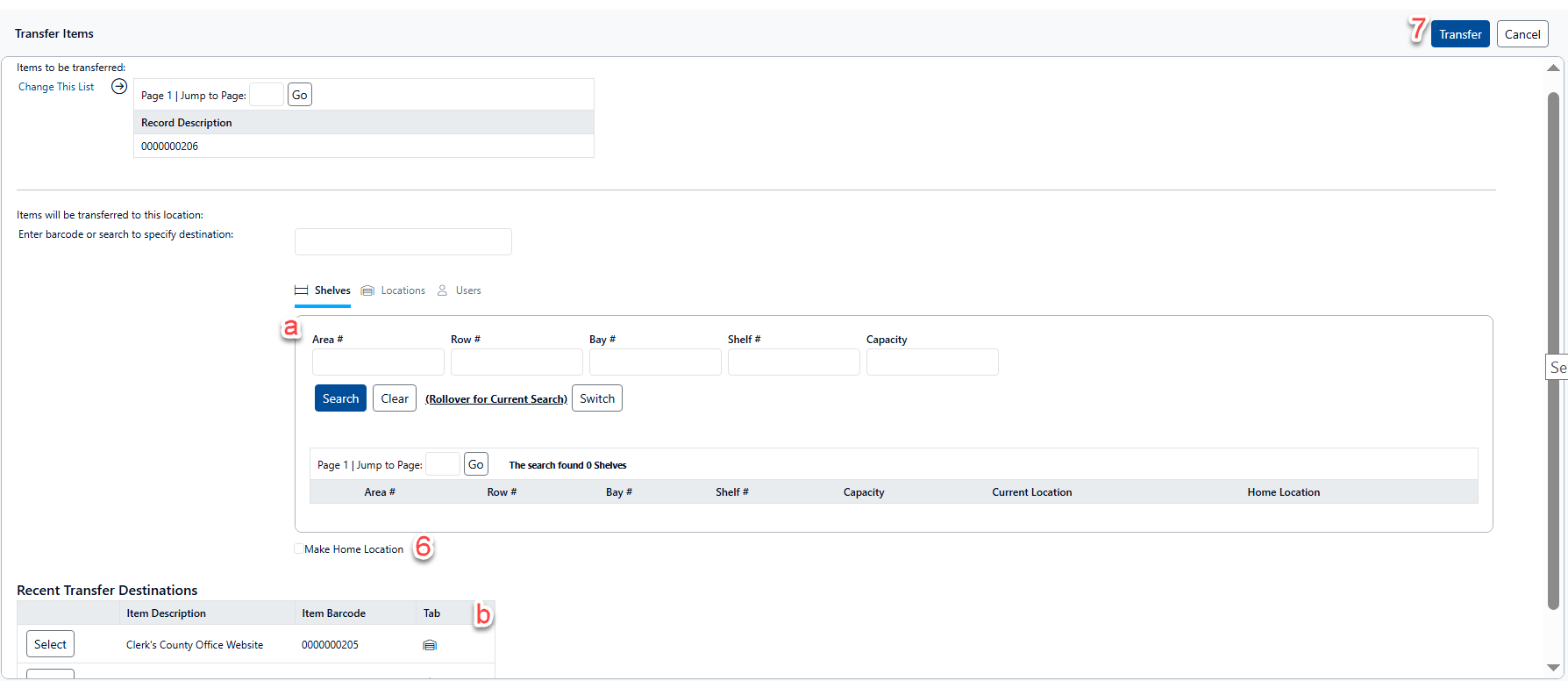Image resolution: width=1568 pixels, height=681 pixels.
Task: Open the Users tab
Action: [x=468, y=290]
